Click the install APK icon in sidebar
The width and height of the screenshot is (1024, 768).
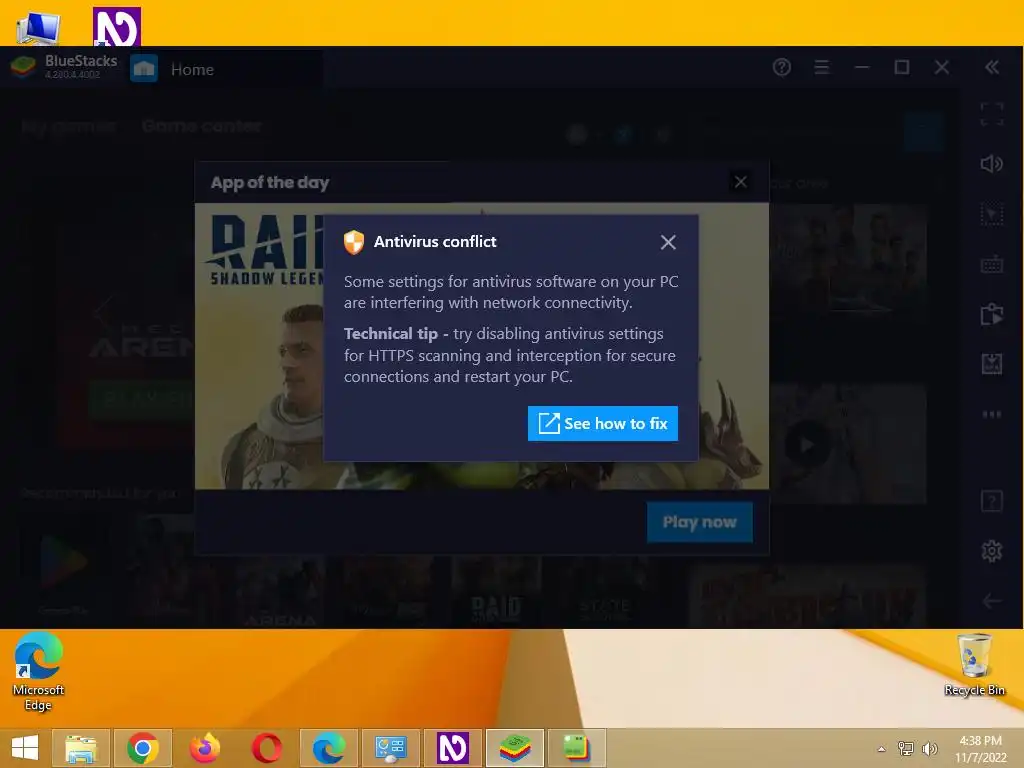(x=991, y=364)
